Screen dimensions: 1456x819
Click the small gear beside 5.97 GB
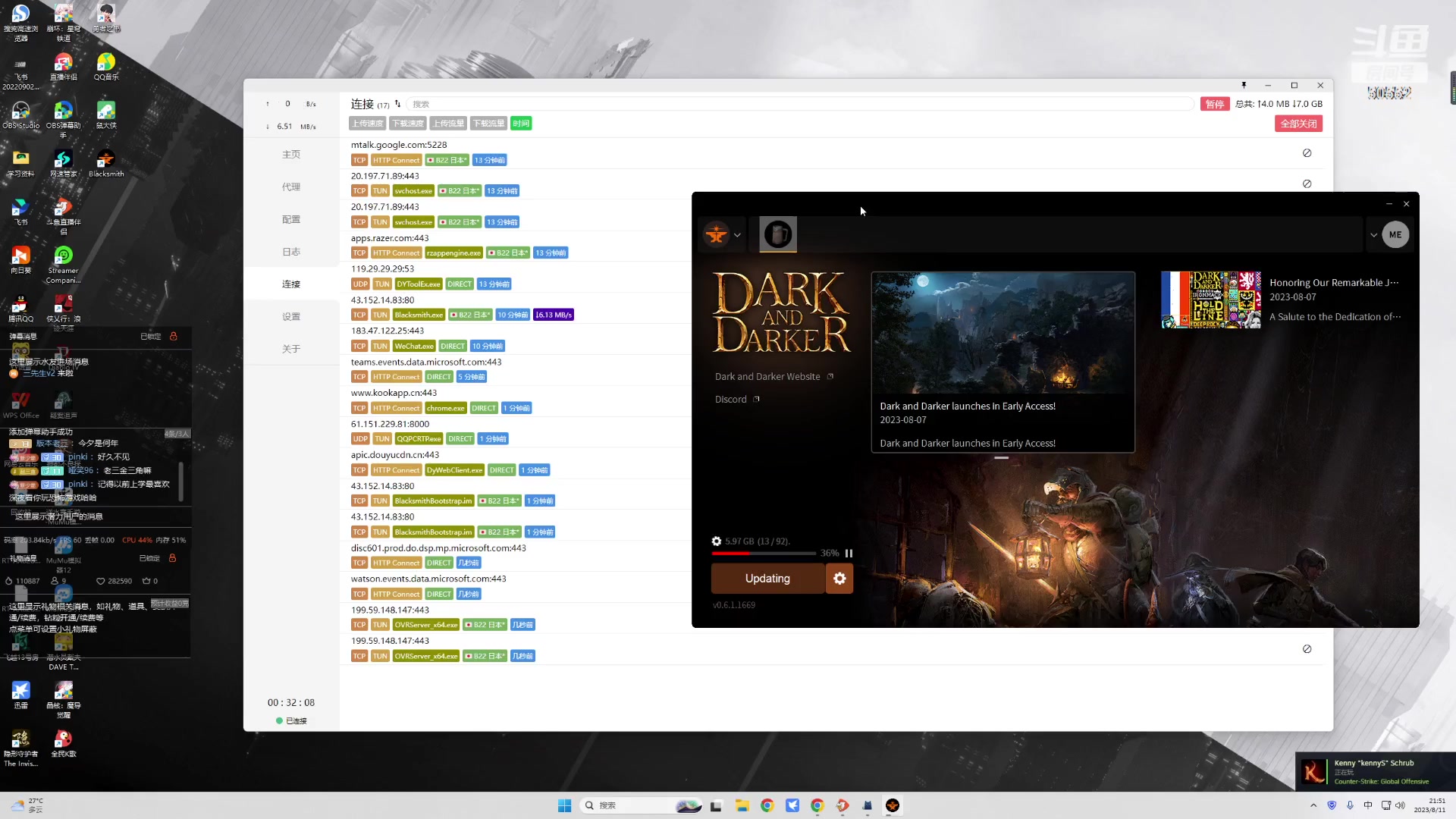716,541
